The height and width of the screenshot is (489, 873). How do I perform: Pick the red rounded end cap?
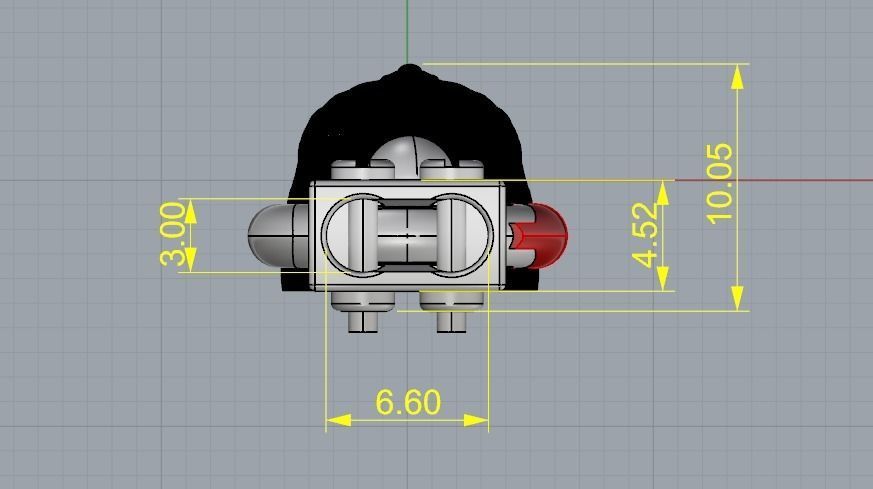(x=543, y=236)
